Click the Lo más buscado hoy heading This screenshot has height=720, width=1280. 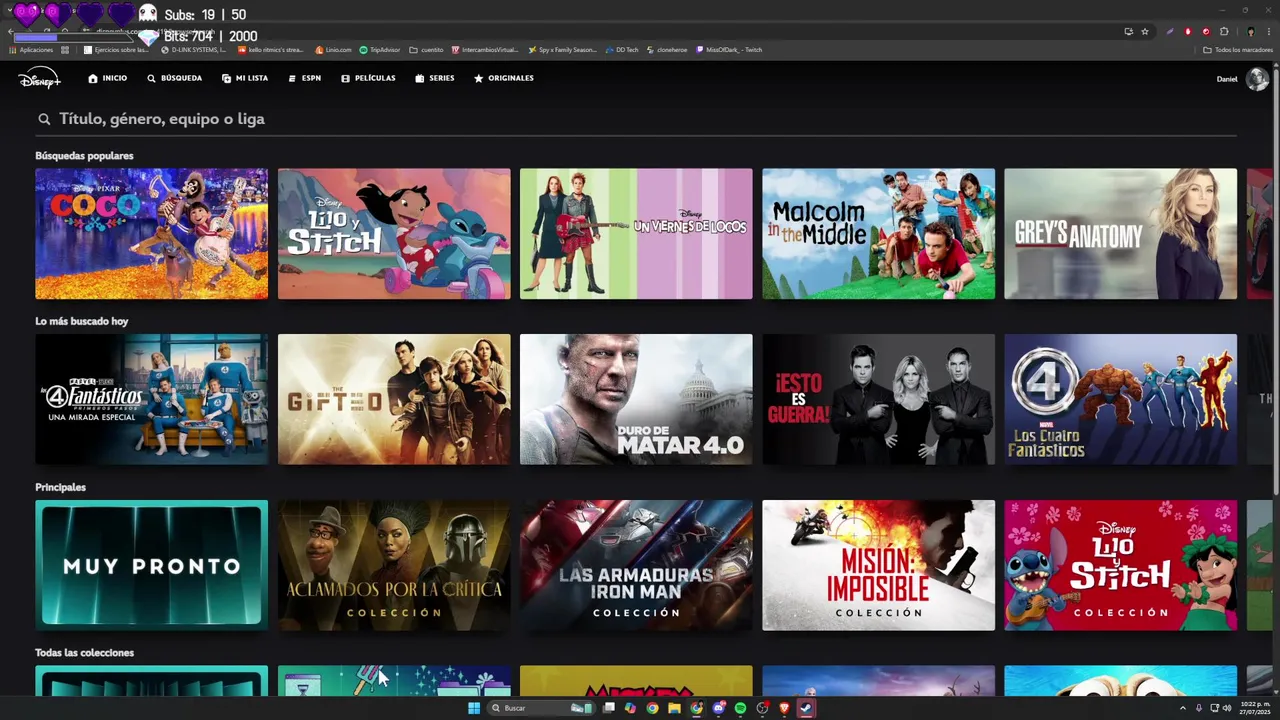81,321
